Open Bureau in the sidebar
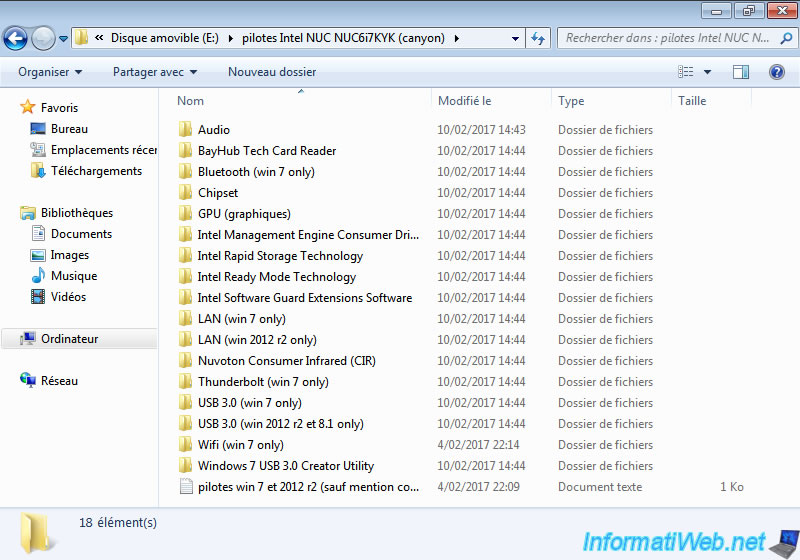 coord(59,129)
